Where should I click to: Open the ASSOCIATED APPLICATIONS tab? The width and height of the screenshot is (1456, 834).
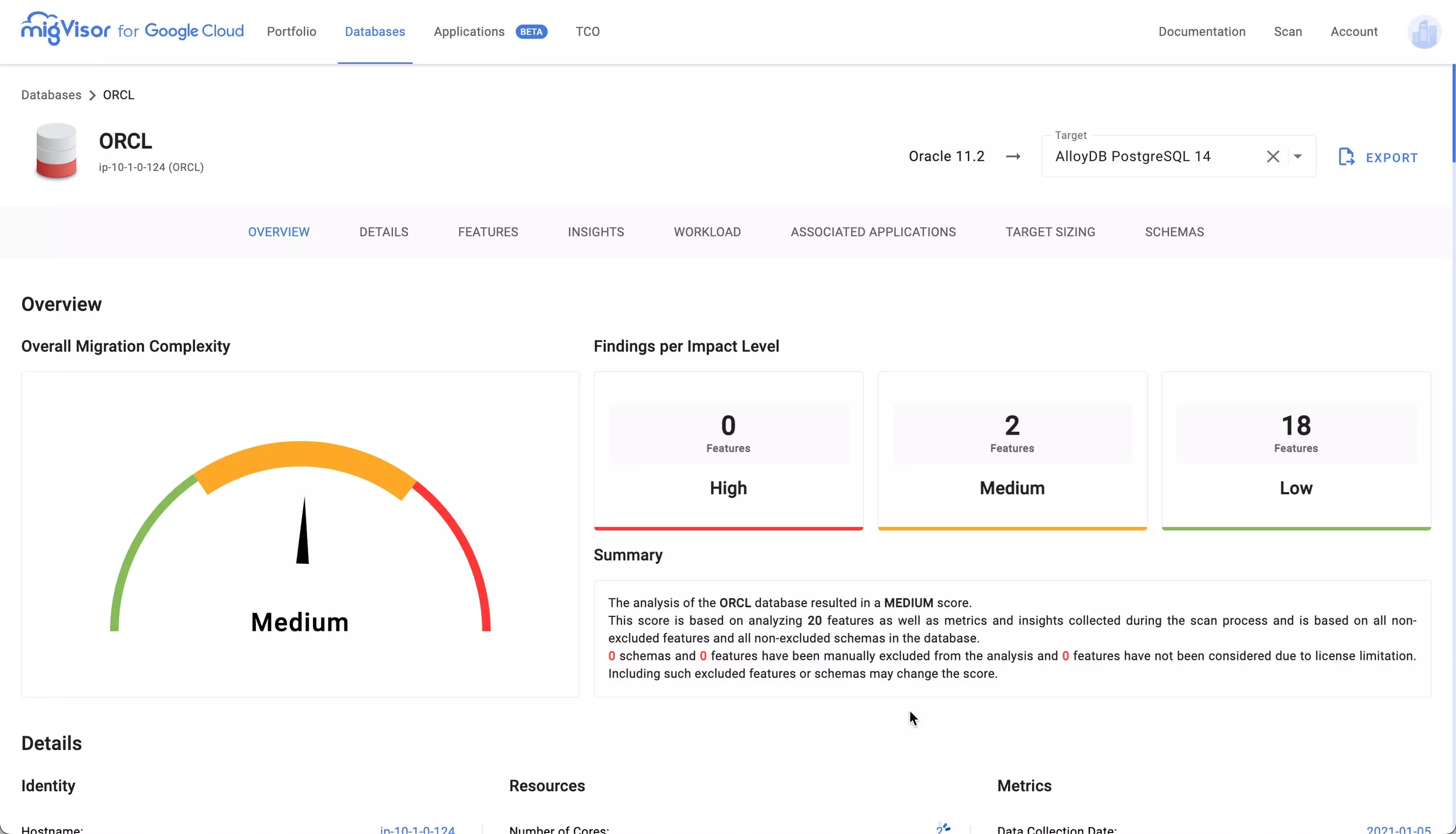tap(873, 232)
